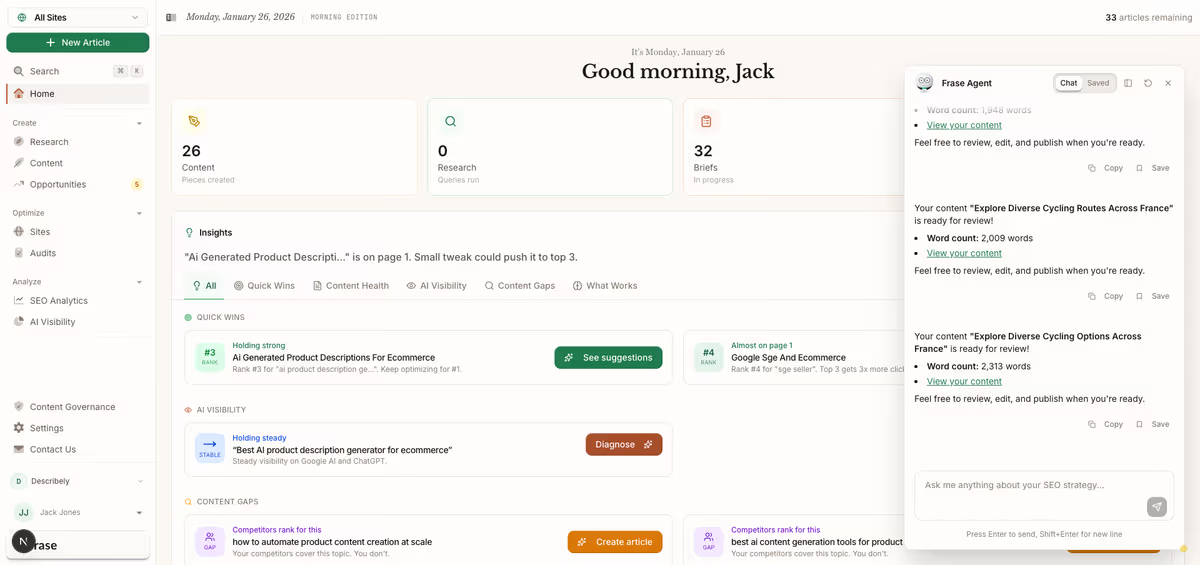The height and width of the screenshot is (565, 1200).
Task: Switch agent panel to Saved
Action: (1098, 83)
